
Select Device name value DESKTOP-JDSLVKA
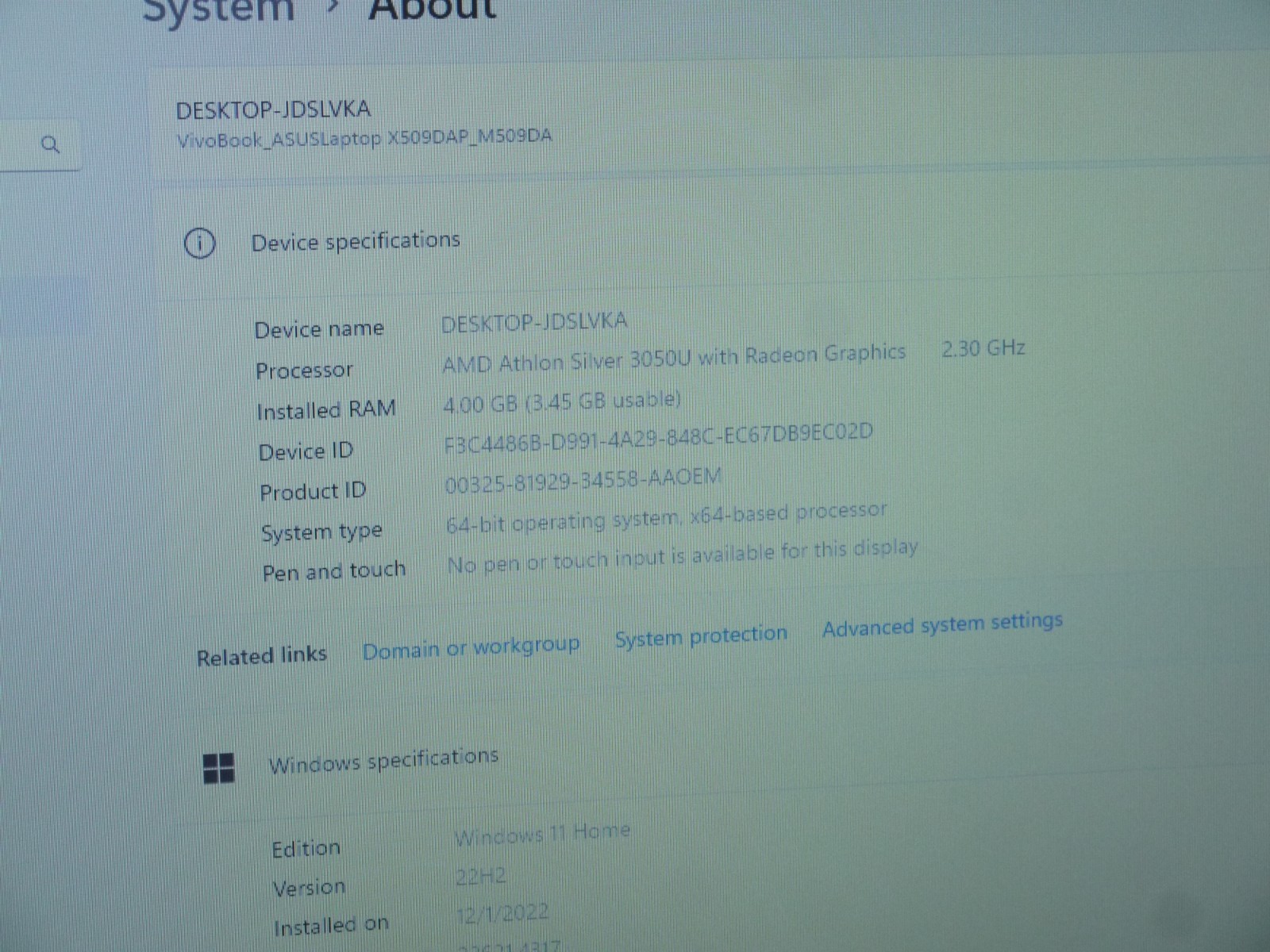[x=534, y=322]
